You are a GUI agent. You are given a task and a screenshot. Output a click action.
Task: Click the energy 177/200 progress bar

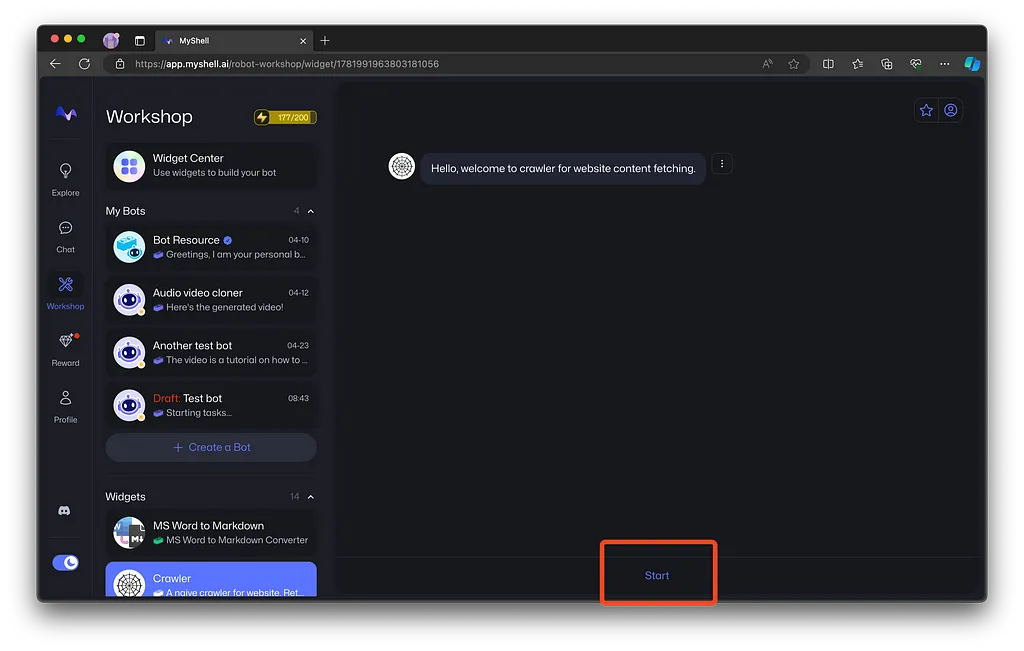286,117
